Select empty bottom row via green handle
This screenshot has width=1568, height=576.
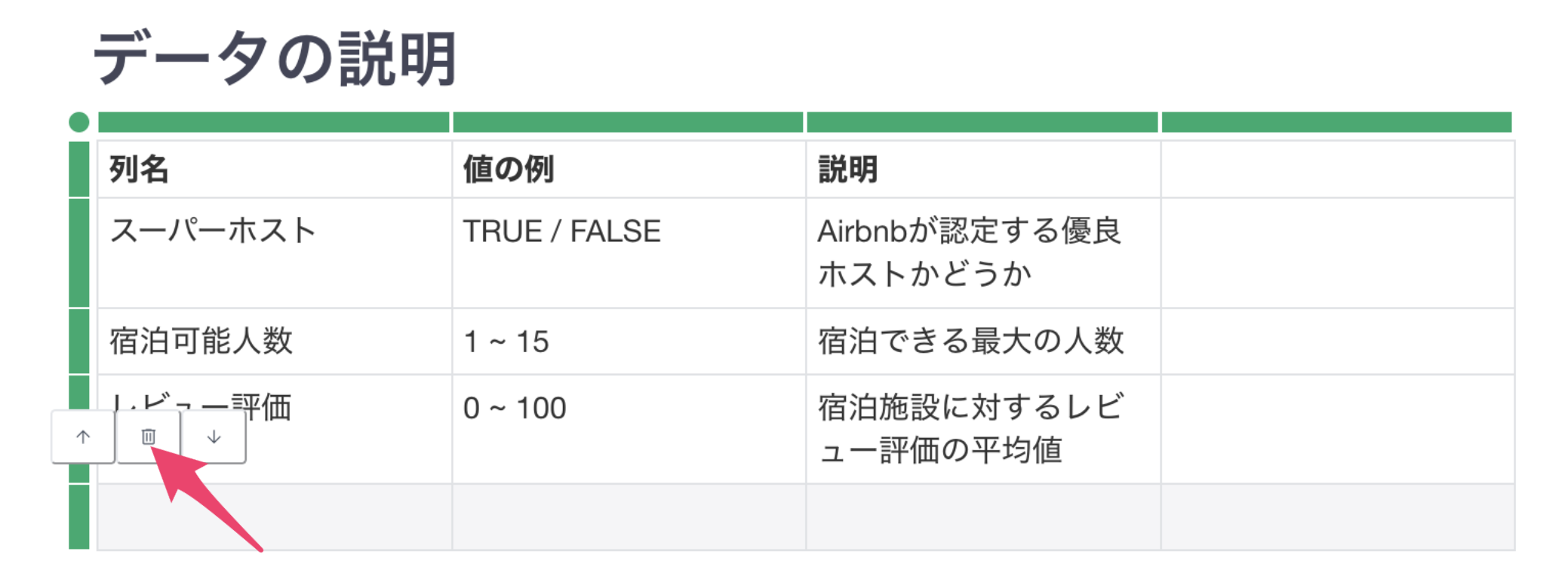[x=79, y=517]
